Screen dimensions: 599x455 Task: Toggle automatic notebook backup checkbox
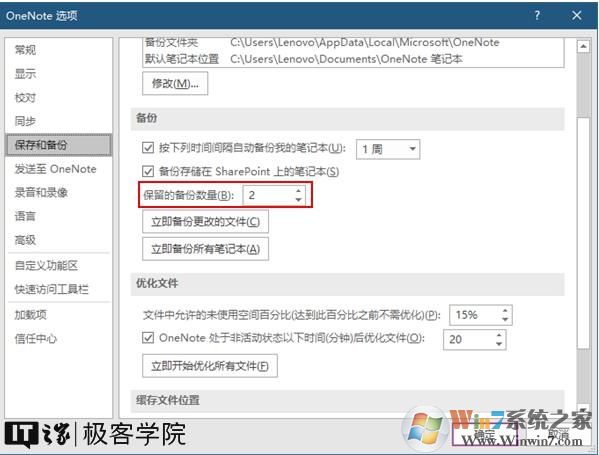148,148
